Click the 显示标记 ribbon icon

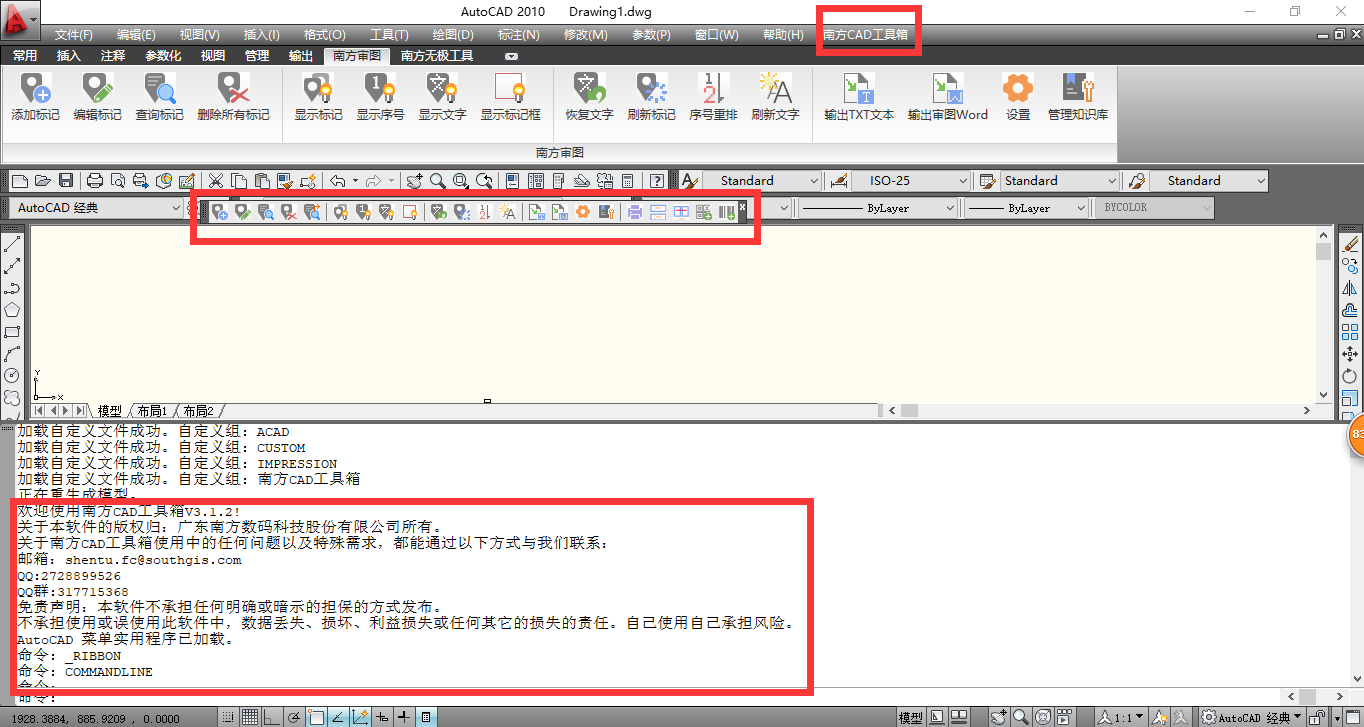coord(318,96)
